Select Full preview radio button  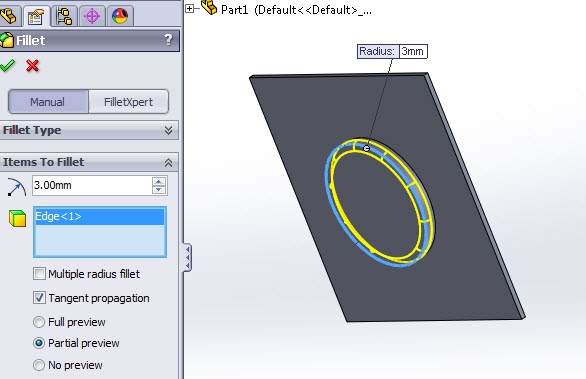coord(39,322)
